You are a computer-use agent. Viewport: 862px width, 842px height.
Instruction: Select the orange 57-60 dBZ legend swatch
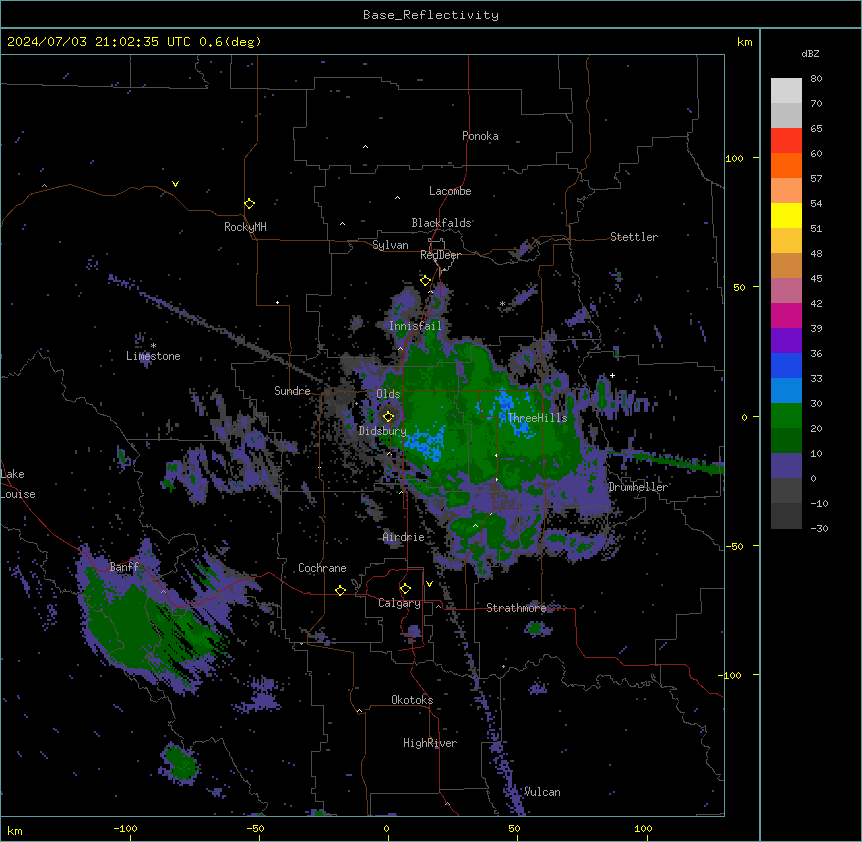(x=786, y=165)
